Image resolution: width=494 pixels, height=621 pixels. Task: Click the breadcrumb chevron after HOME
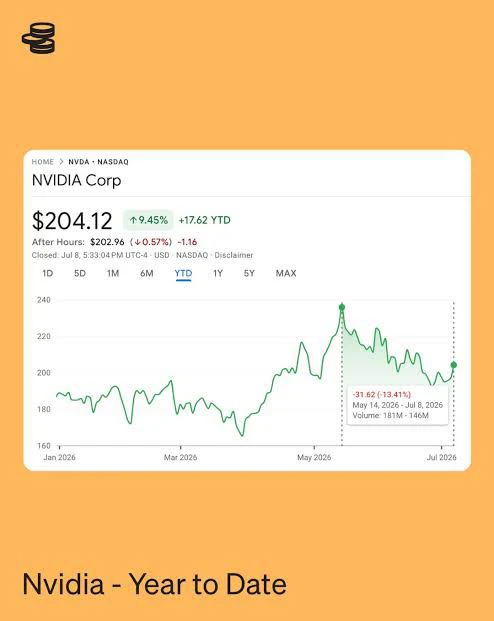pos(61,162)
